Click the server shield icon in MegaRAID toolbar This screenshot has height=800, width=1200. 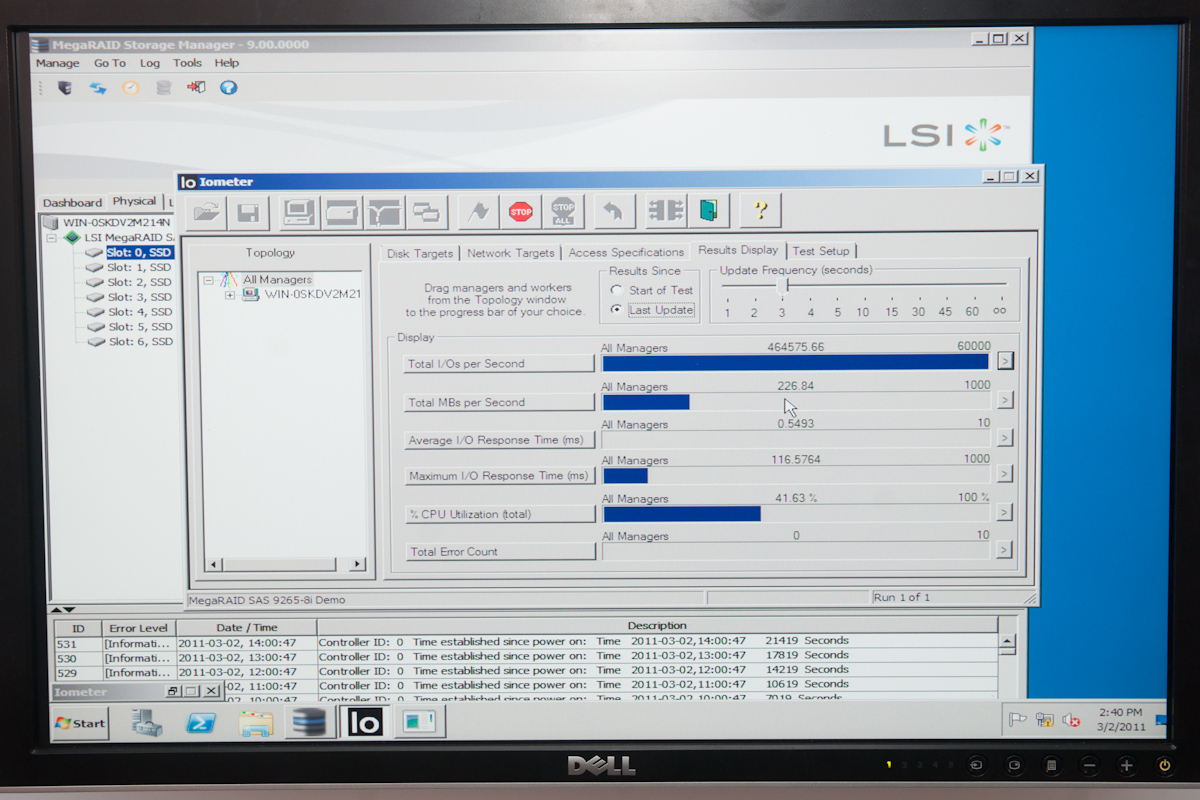[x=65, y=88]
